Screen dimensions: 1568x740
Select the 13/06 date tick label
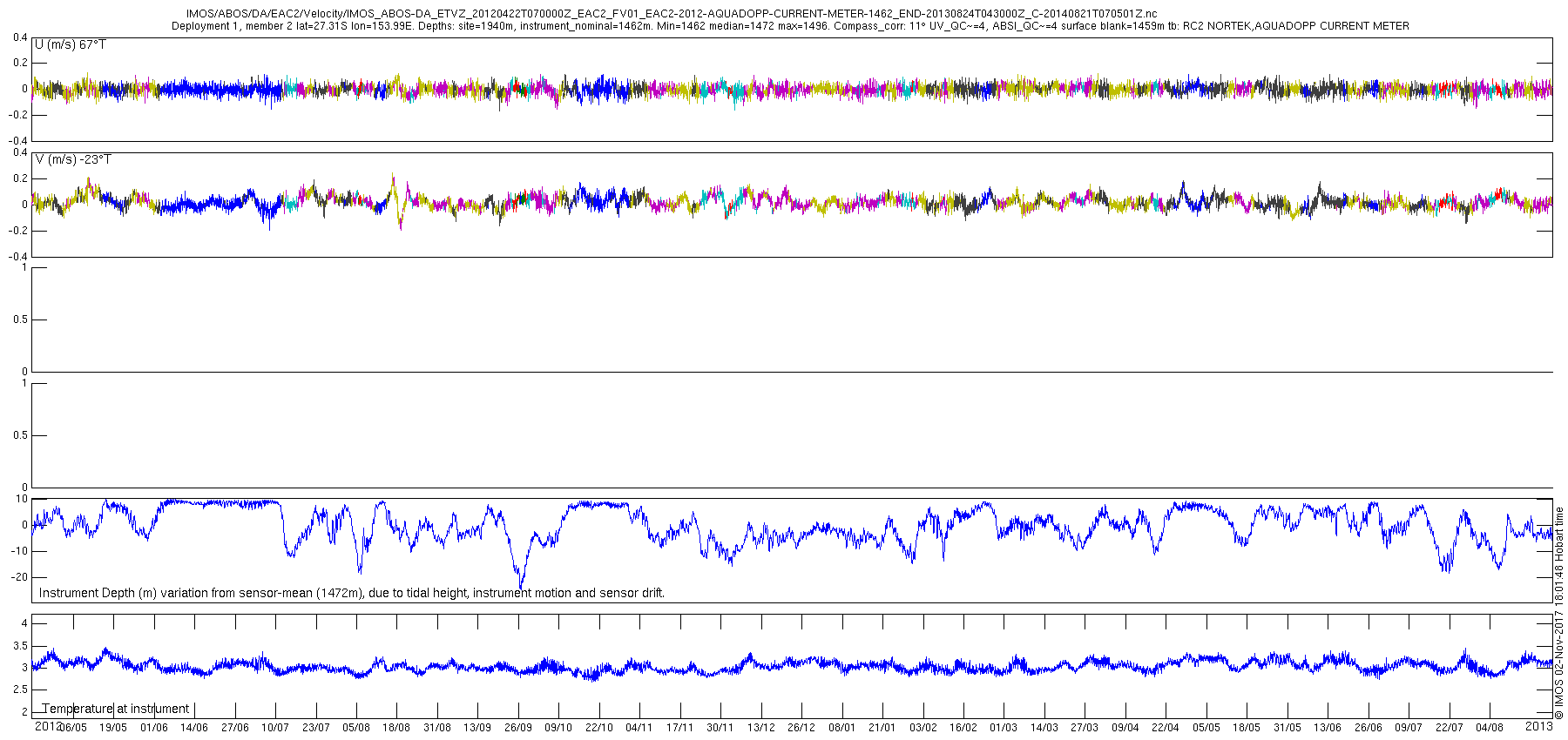coord(1328,728)
